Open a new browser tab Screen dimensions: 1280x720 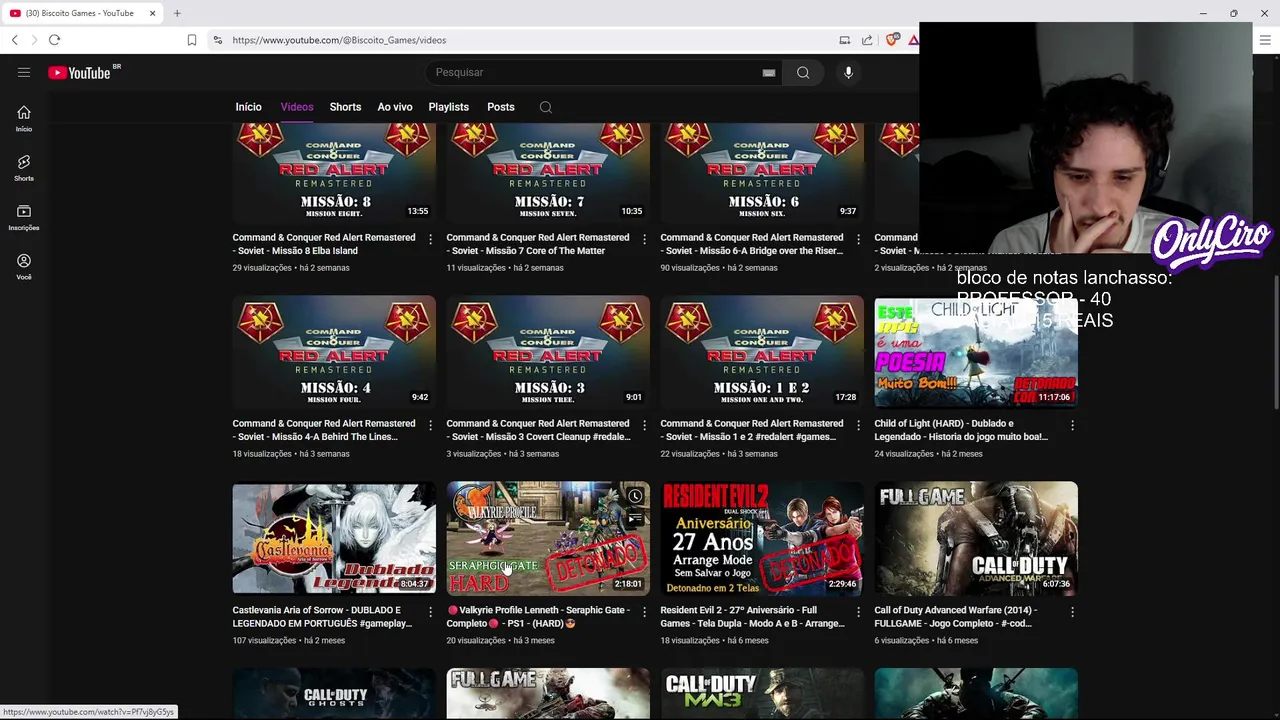(177, 13)
